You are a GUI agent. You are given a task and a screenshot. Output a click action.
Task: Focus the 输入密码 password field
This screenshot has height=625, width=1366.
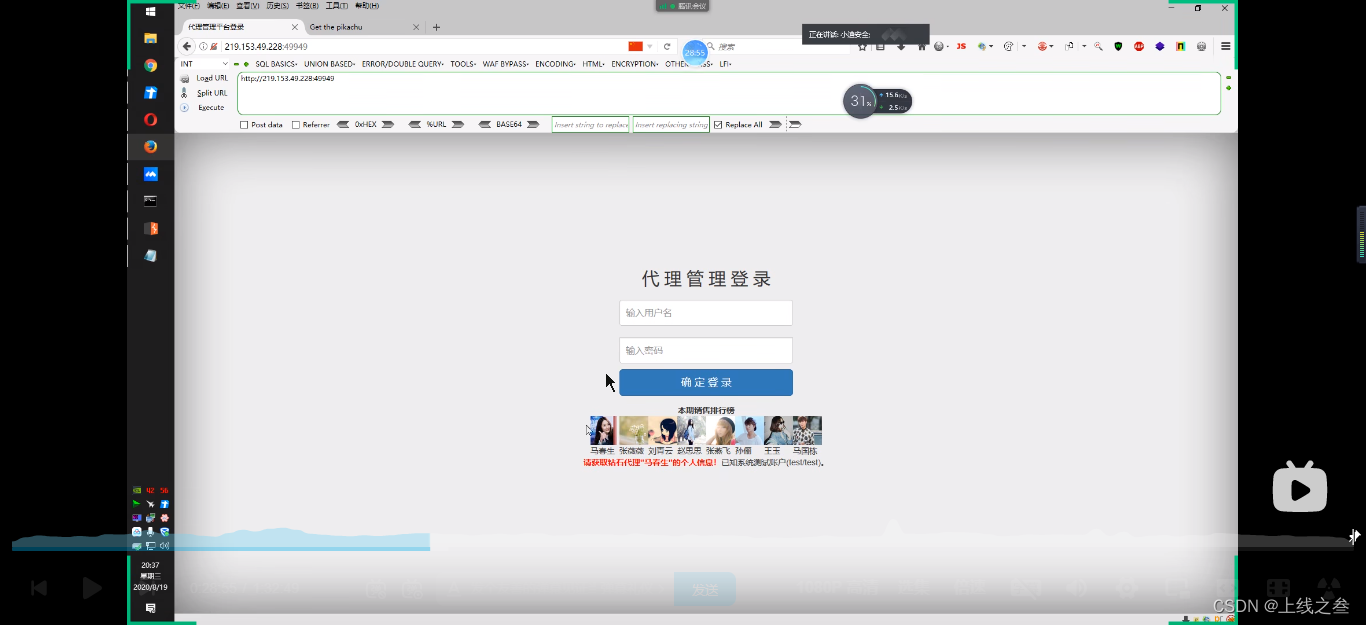706,350
